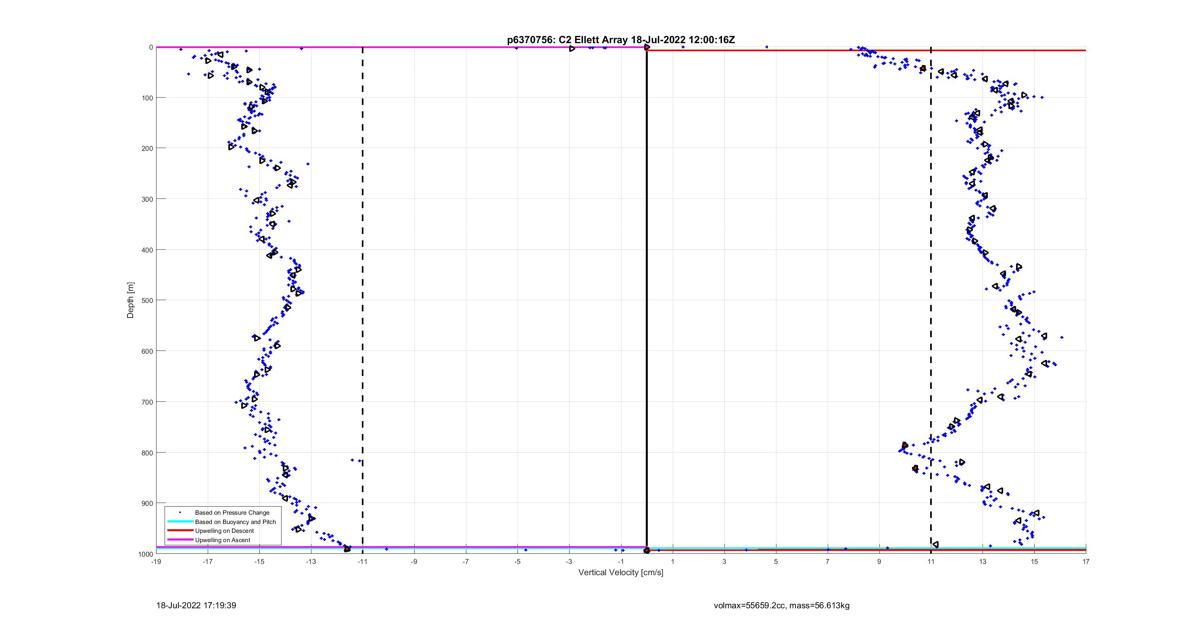This screenshot has width=1200, height=622.
Task: Click the plot title "p6370756: C2 Ellett Array"
Action: tap(569, 40)
